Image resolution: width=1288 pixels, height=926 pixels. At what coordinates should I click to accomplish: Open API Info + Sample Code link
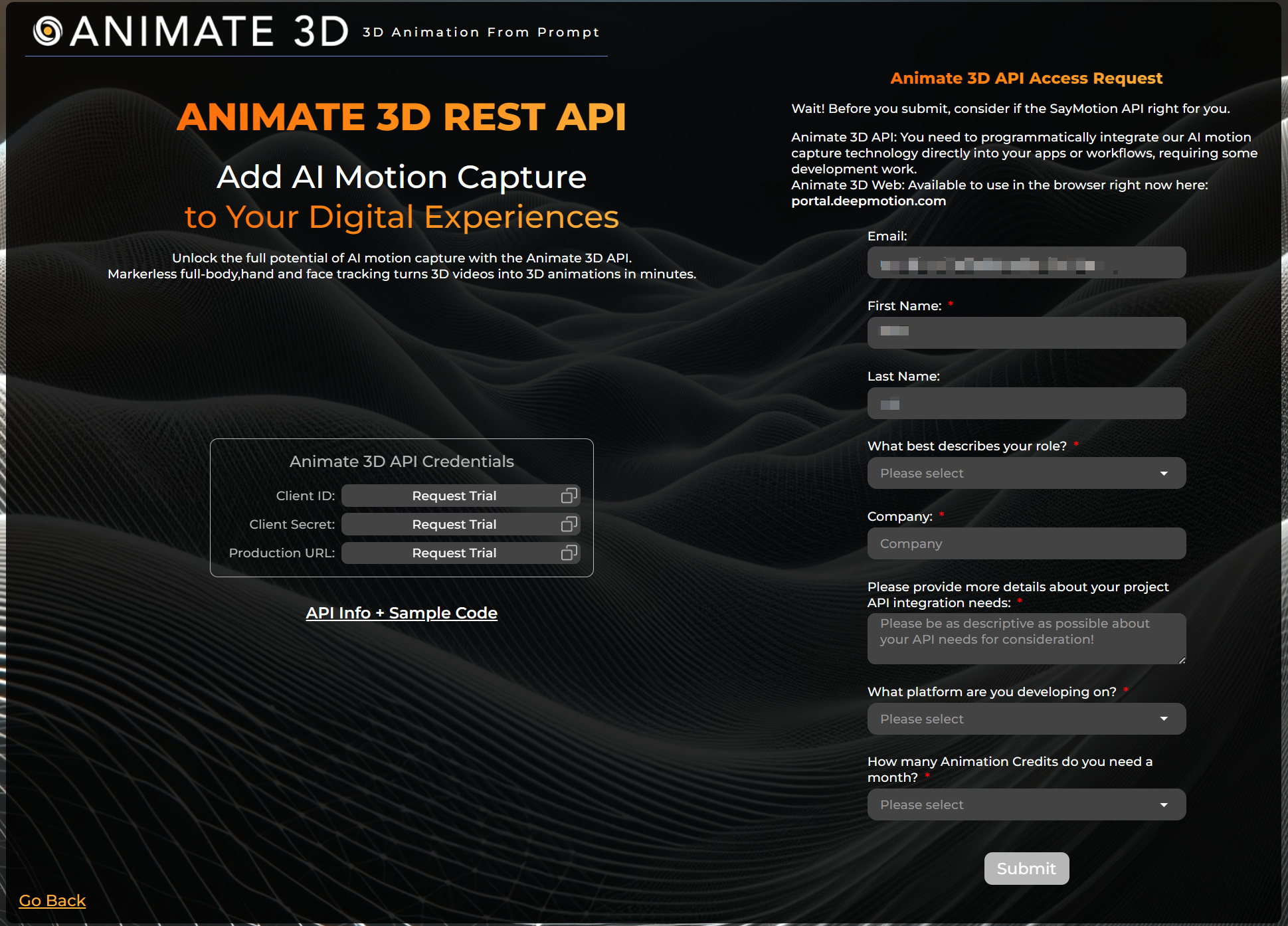click(401, 612)
